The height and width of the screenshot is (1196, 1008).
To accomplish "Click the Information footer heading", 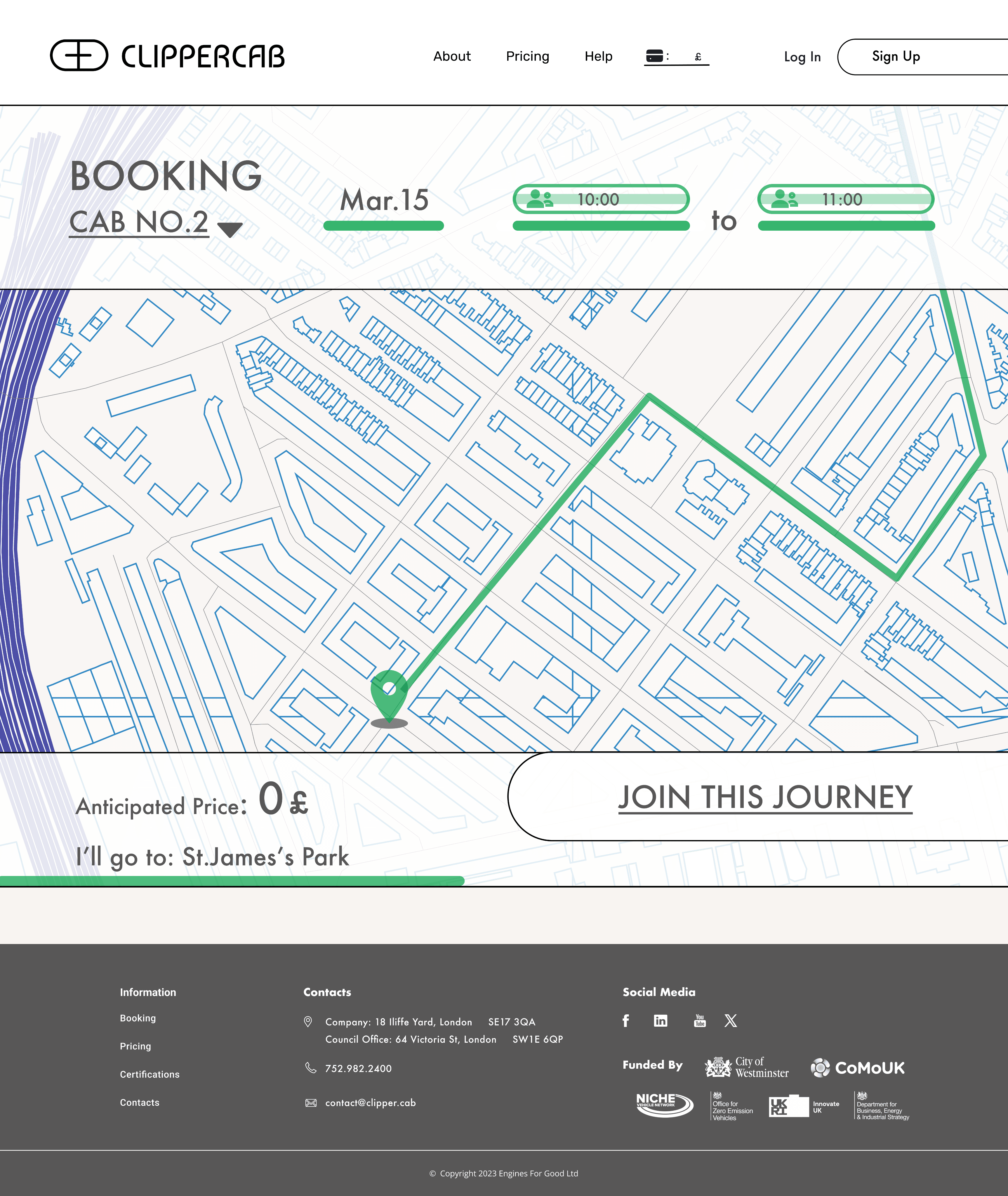I will (x=148, y=992).
